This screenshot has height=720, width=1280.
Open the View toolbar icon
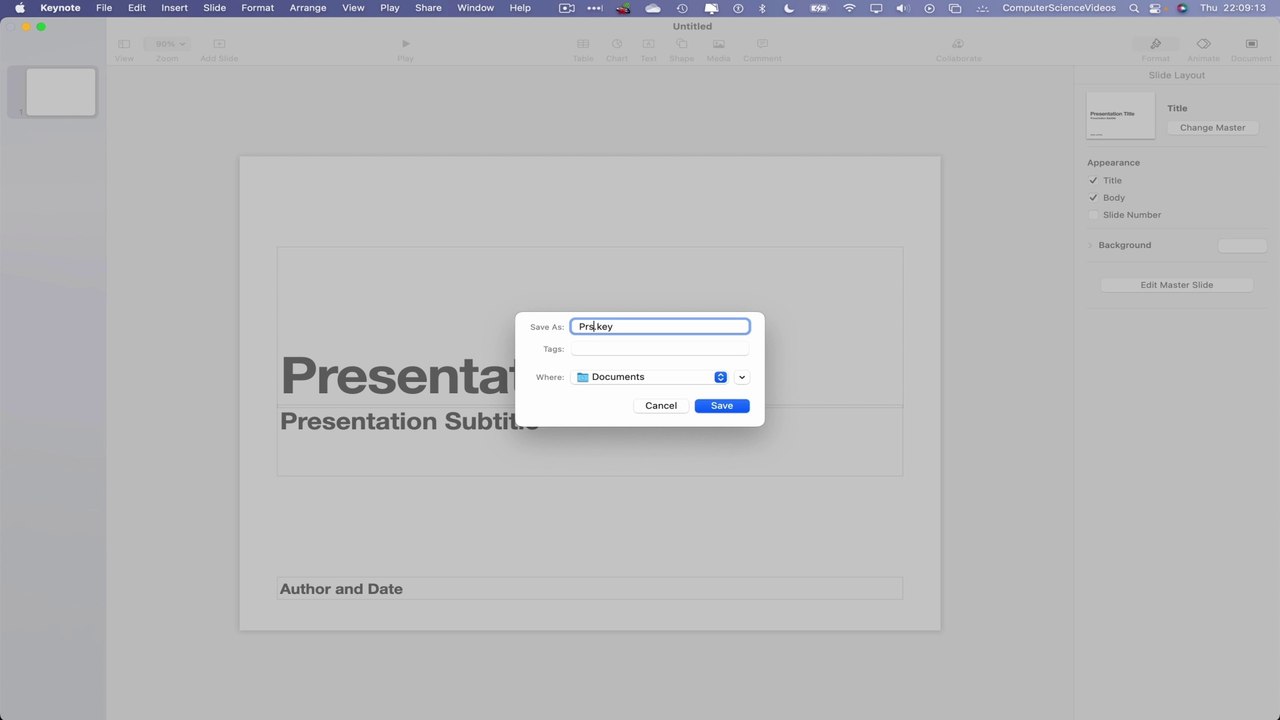coord(124,44)
